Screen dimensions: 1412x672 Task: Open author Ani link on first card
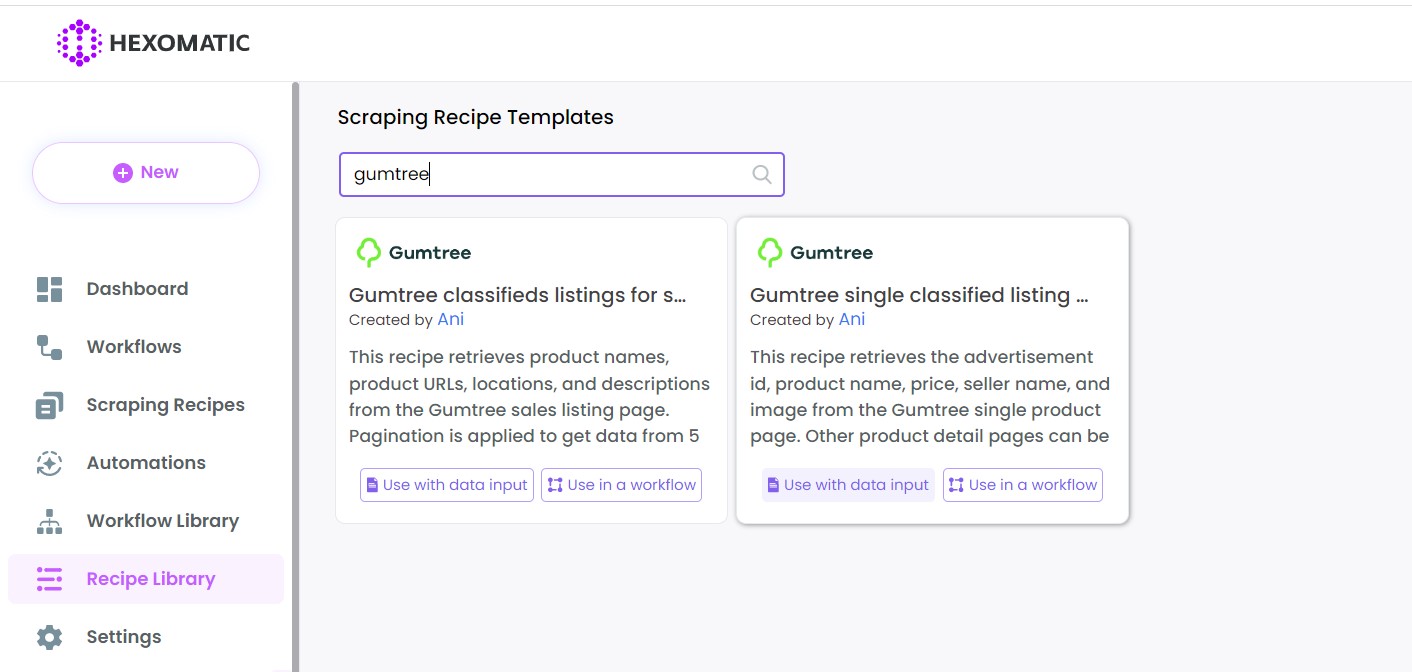point(451,320)
